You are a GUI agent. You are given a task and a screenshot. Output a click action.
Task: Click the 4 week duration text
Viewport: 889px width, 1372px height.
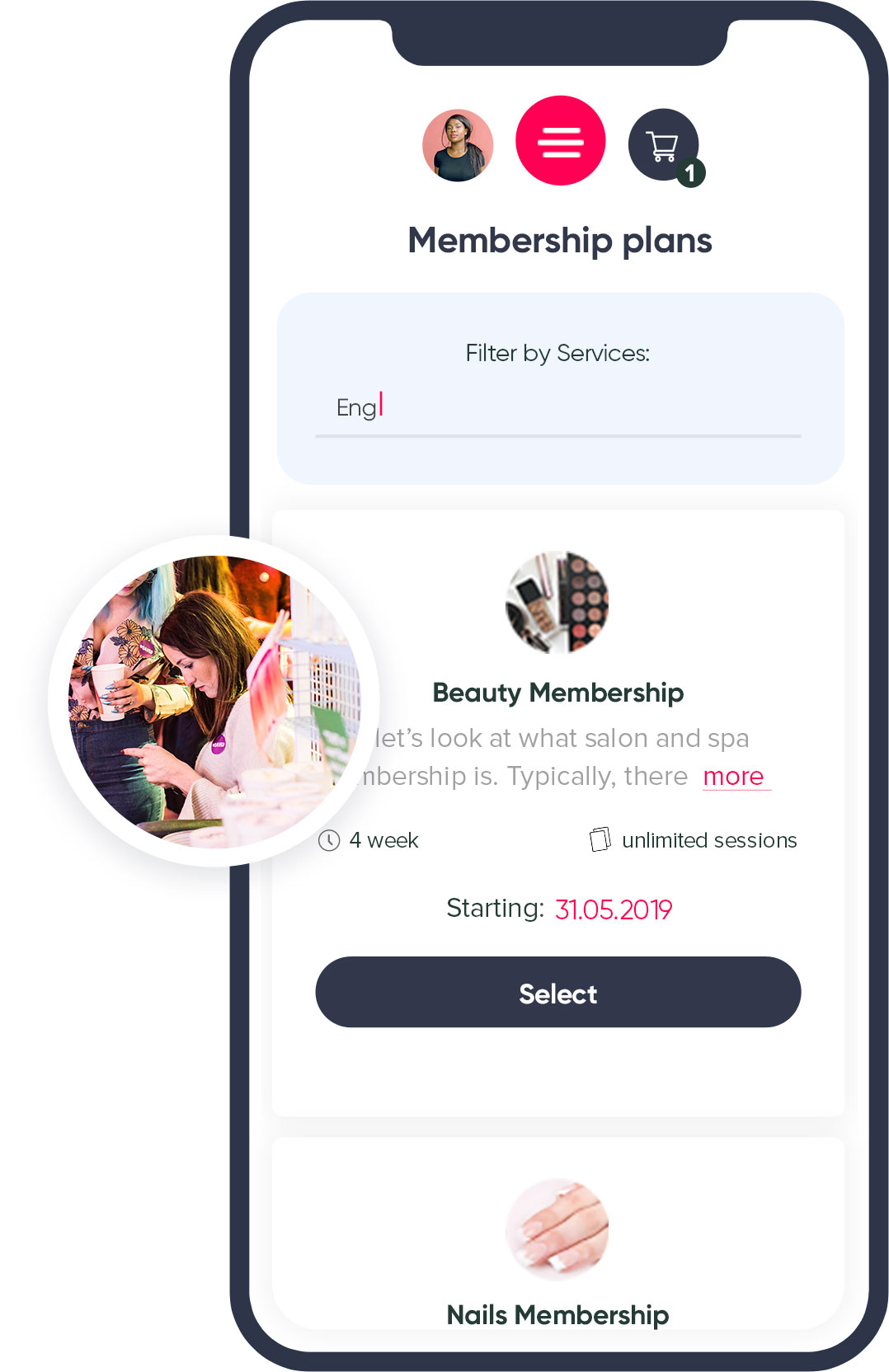(x=383, y=840)
